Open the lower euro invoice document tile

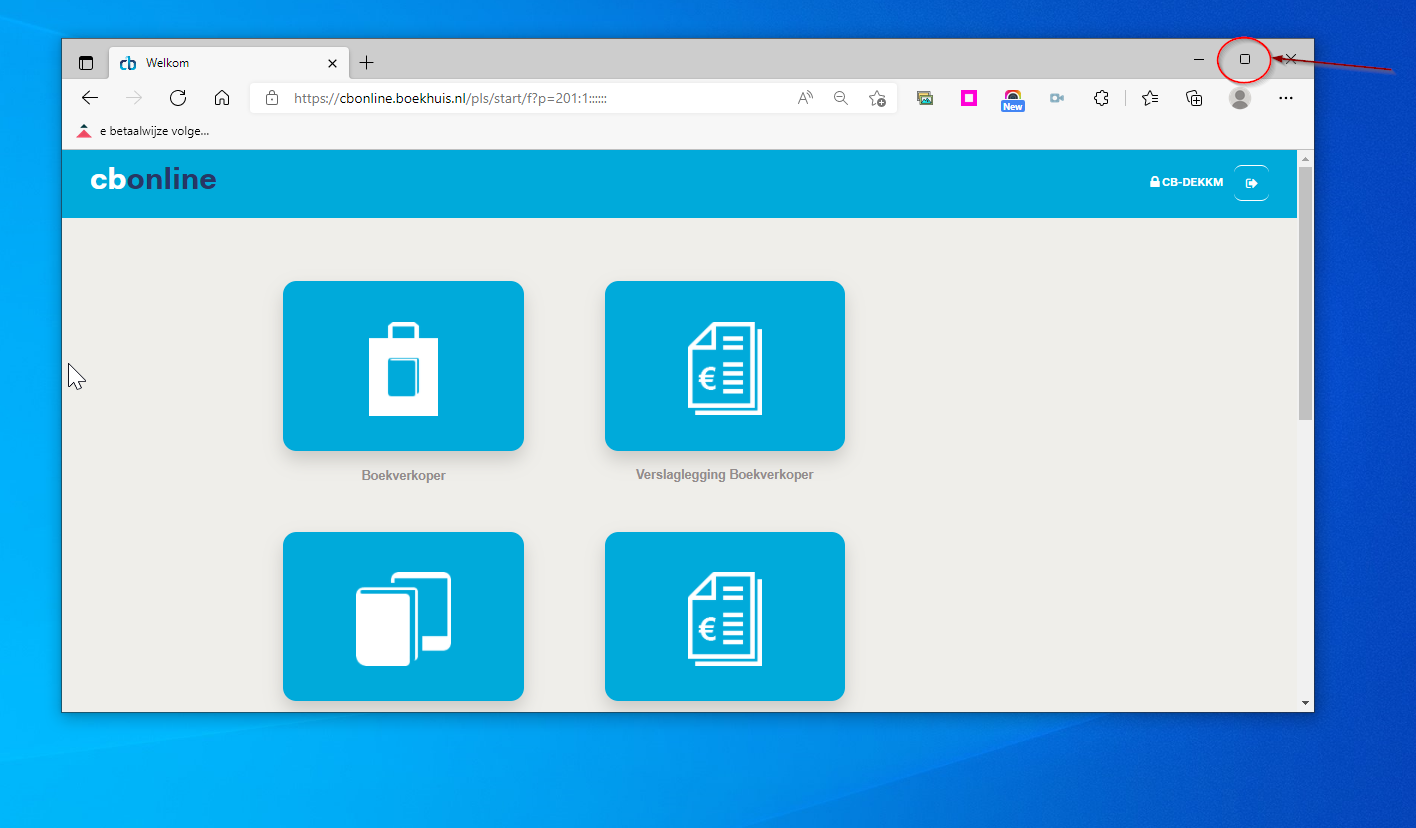(725, 616)
